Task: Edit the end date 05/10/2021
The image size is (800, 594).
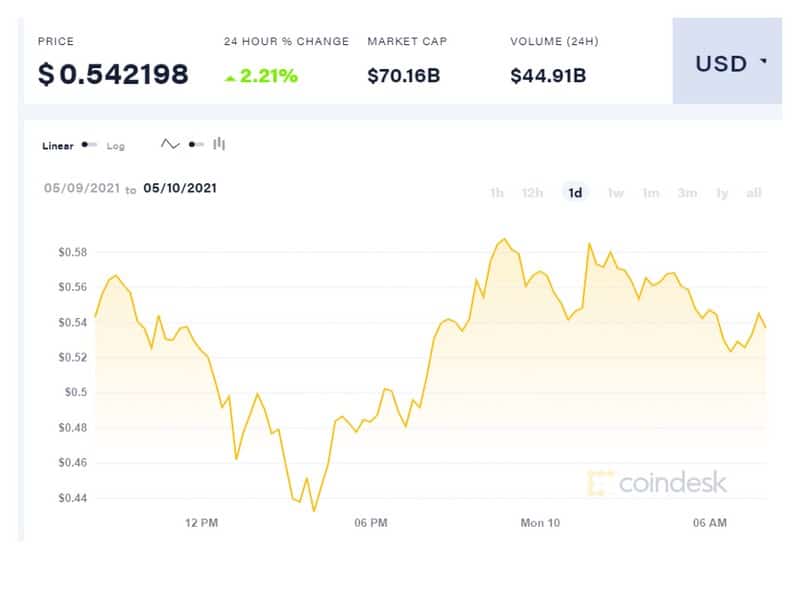Action: pos(180,188)
